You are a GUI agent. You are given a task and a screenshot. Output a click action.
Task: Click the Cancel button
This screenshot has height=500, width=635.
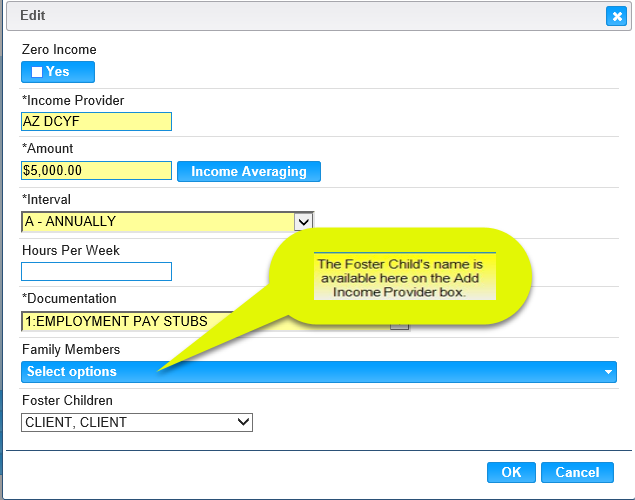pyautogui.click(x=577, y=472)
